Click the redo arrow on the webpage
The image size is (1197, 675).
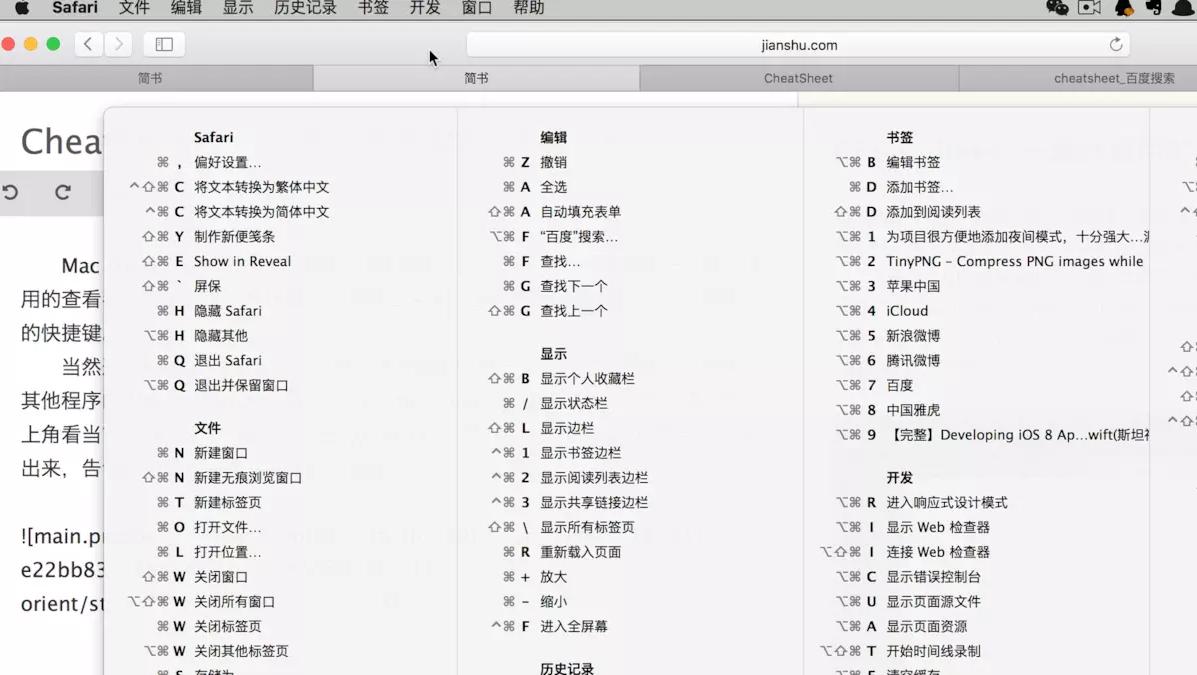point(63,192)
